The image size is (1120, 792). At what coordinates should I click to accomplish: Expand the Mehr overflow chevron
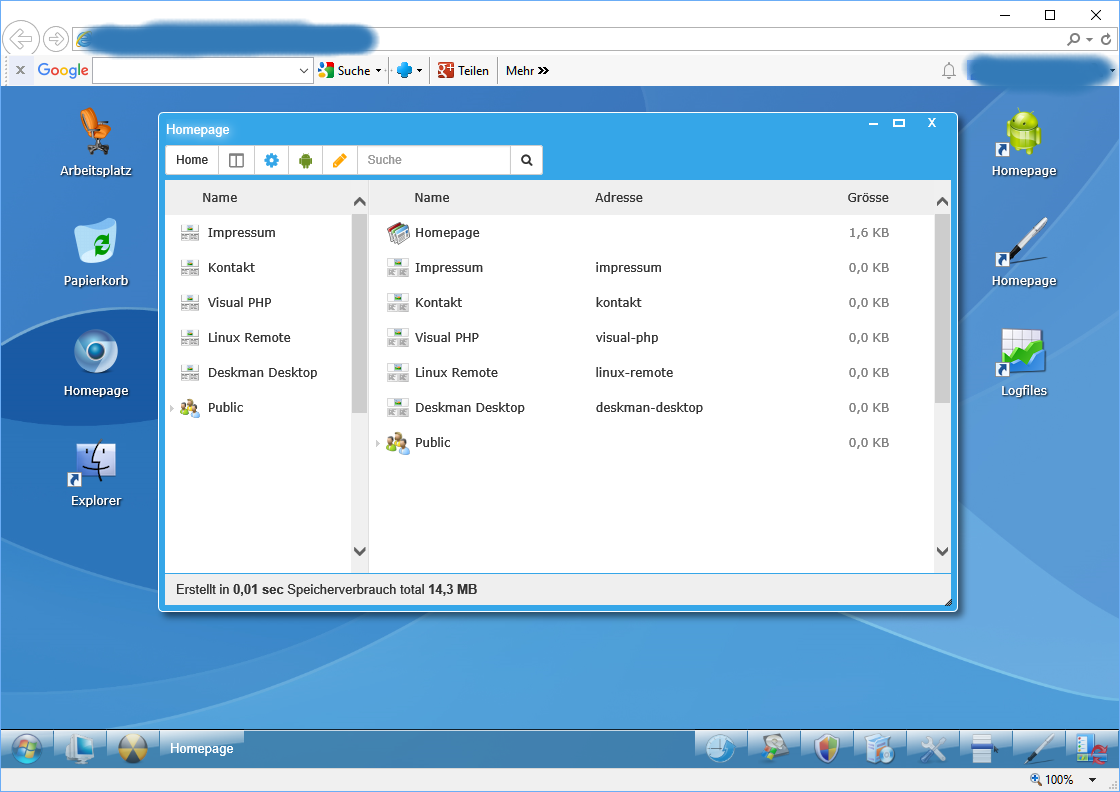pos(544,71)
